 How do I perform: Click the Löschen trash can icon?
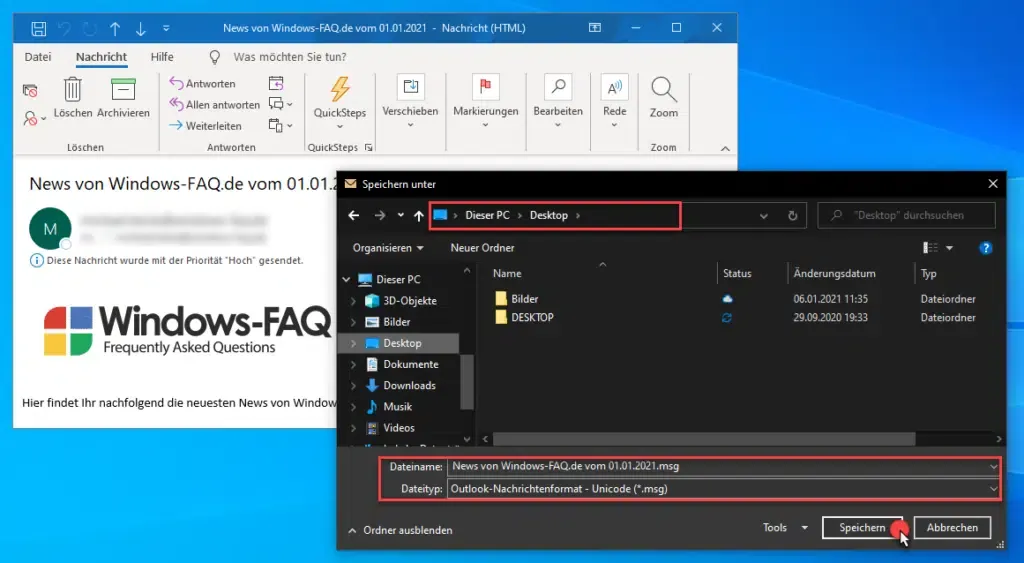[x=72, y=89]
